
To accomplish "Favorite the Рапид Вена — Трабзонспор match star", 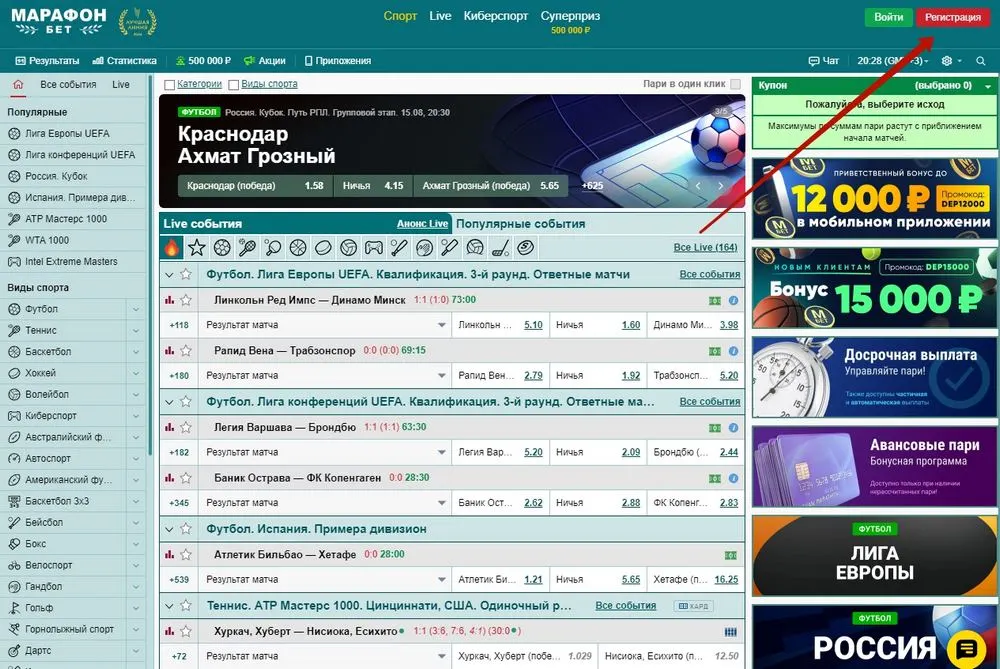I will pos(186,351).
